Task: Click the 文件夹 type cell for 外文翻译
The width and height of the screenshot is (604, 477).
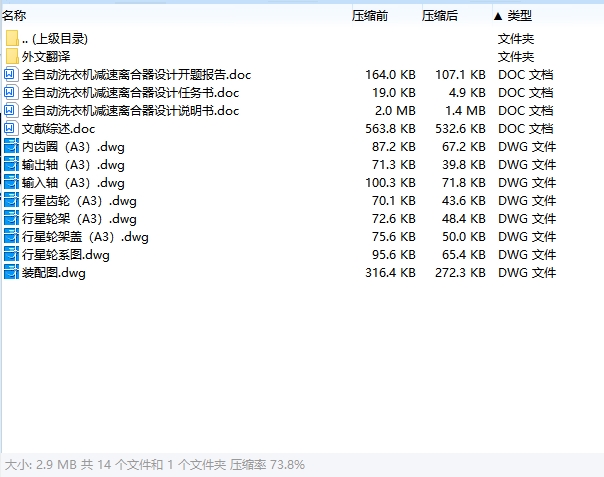Action: [516, 57]
